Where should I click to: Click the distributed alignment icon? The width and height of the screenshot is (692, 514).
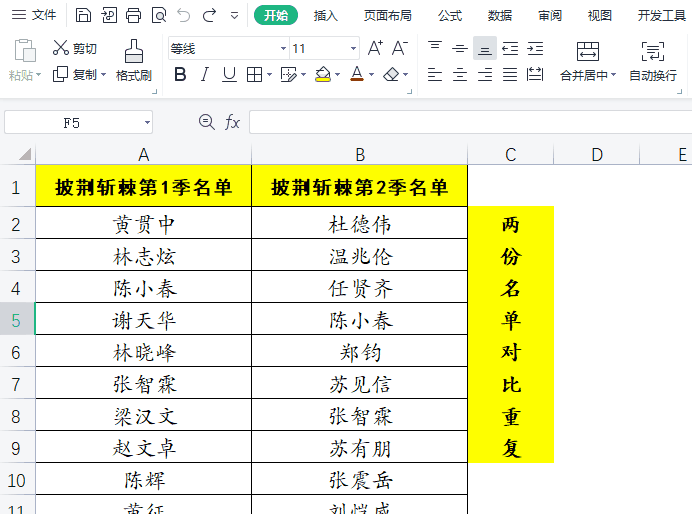click(535, 75)
